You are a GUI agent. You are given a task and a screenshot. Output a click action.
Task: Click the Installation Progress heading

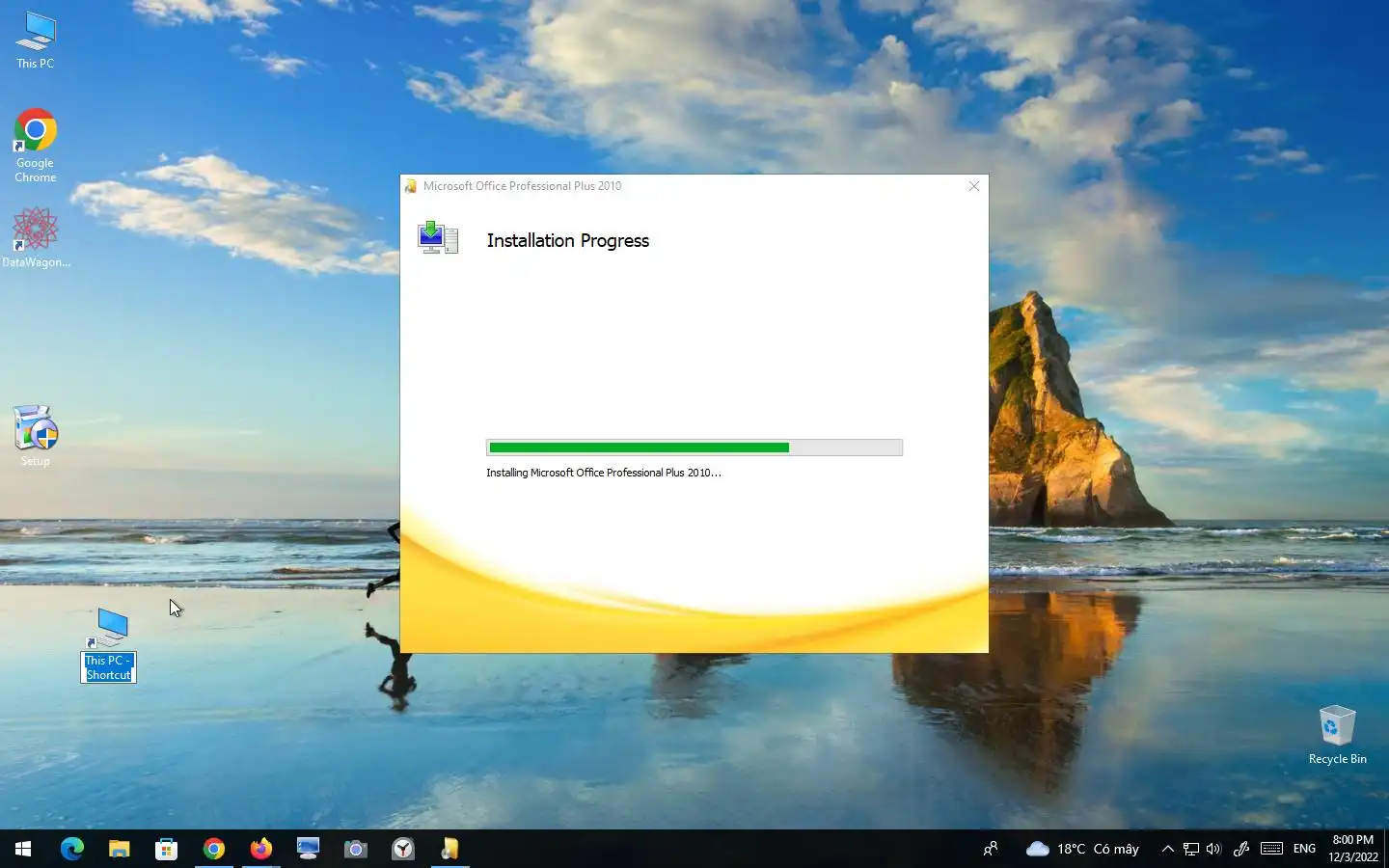(x=567, y=240)
